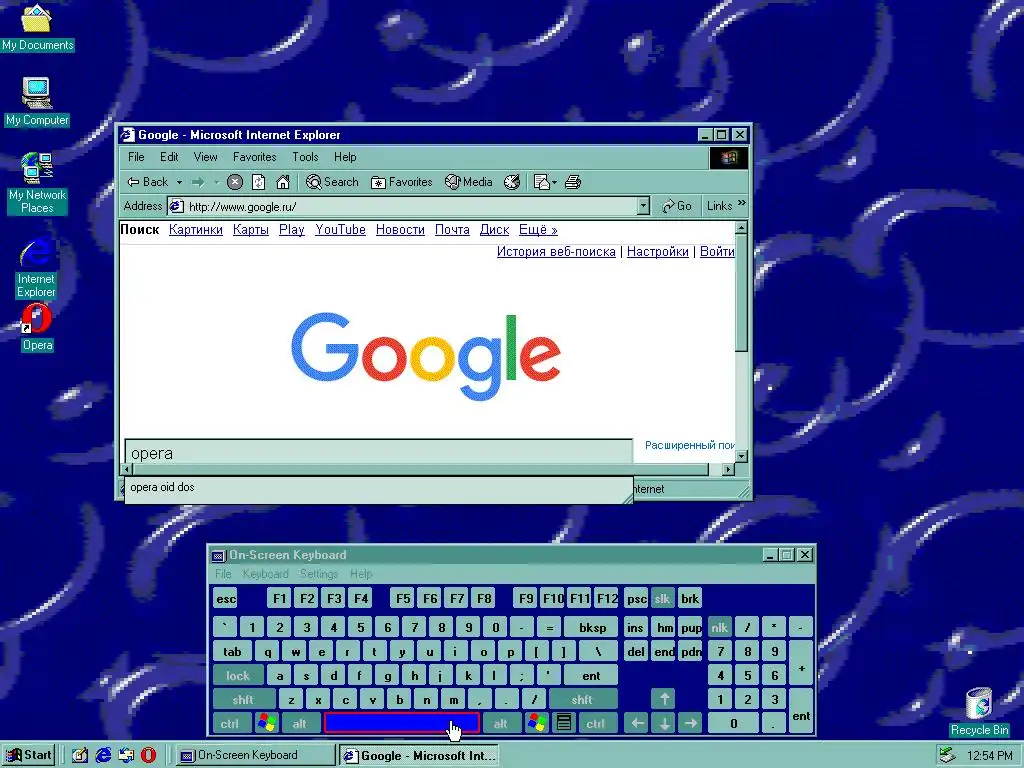Click the Google search box containing opera
Viewport: 1024px width, 768px height.
coord(378,453)
